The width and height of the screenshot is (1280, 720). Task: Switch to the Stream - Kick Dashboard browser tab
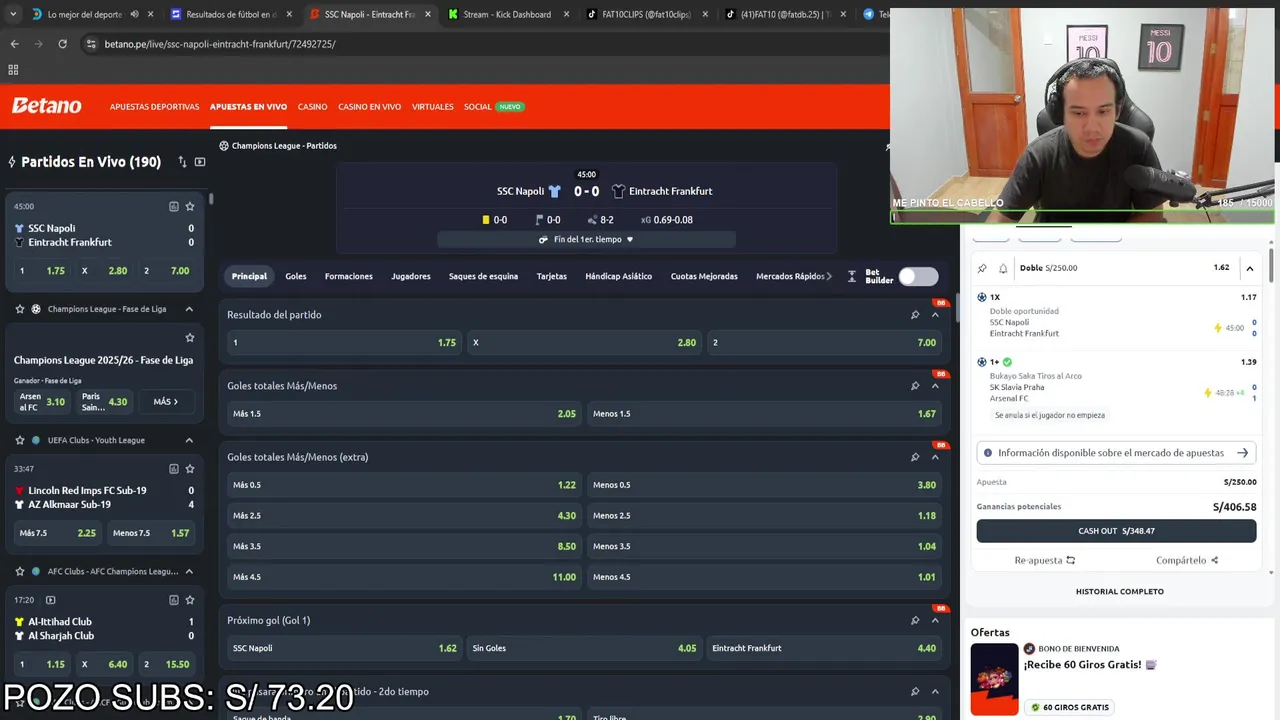507,15
